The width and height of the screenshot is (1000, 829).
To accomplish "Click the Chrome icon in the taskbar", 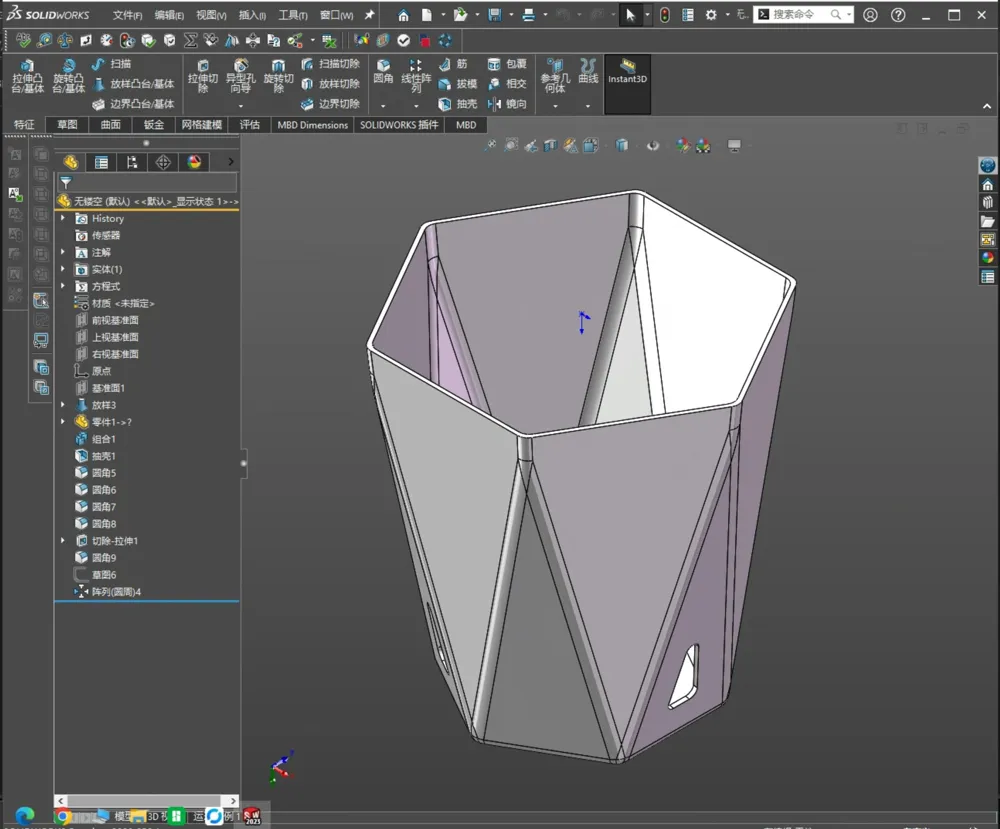I will pos(62,816).
